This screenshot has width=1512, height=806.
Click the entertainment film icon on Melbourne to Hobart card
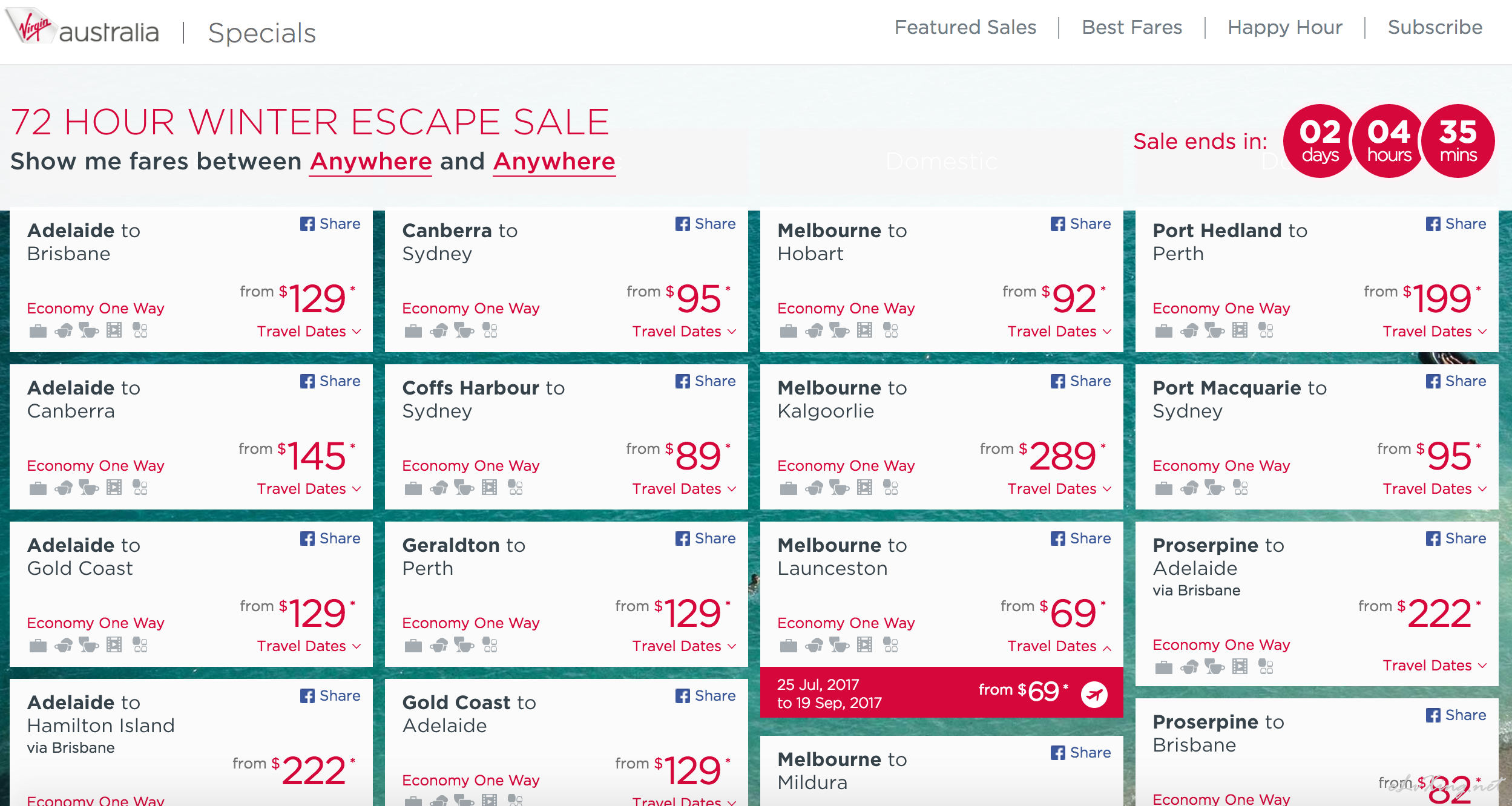(x=865, y=330)
